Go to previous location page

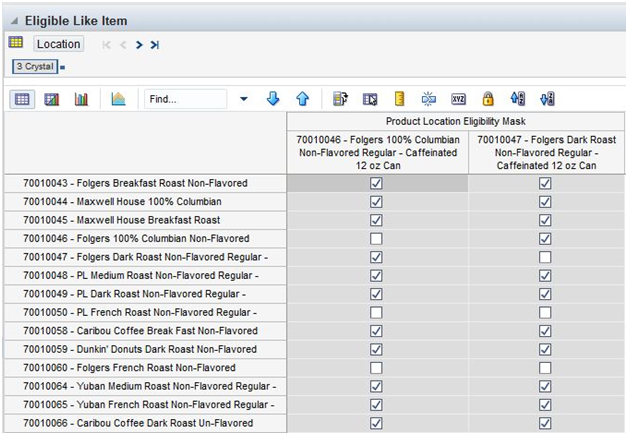point(123,45)
